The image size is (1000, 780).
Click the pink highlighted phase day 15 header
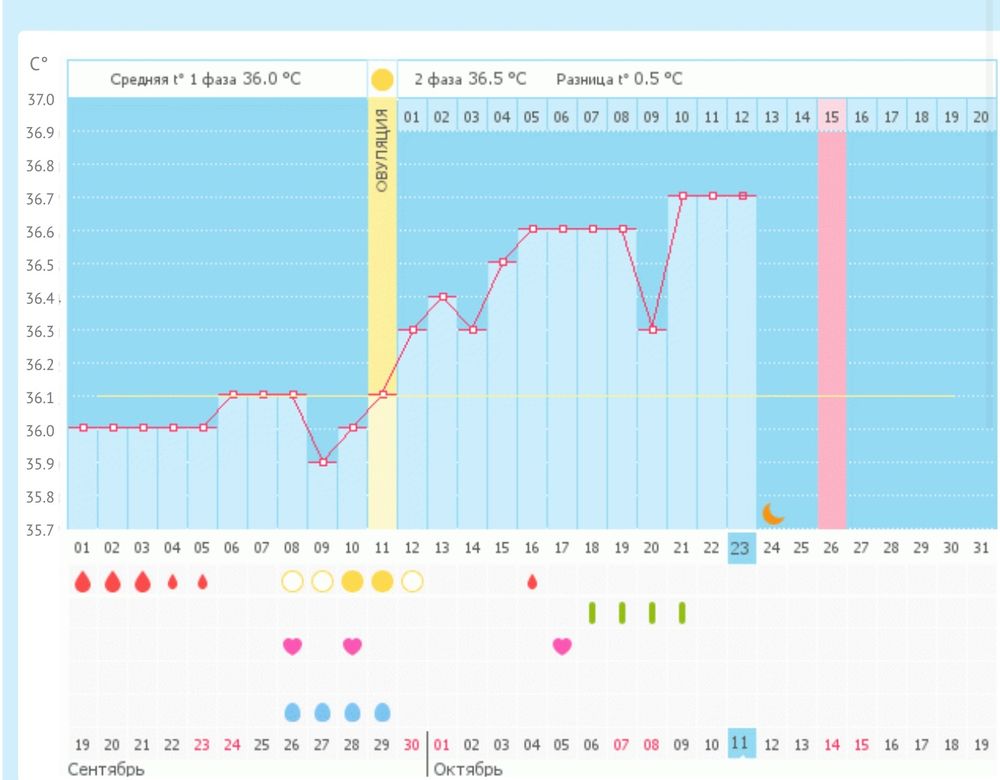click(831, 118)
